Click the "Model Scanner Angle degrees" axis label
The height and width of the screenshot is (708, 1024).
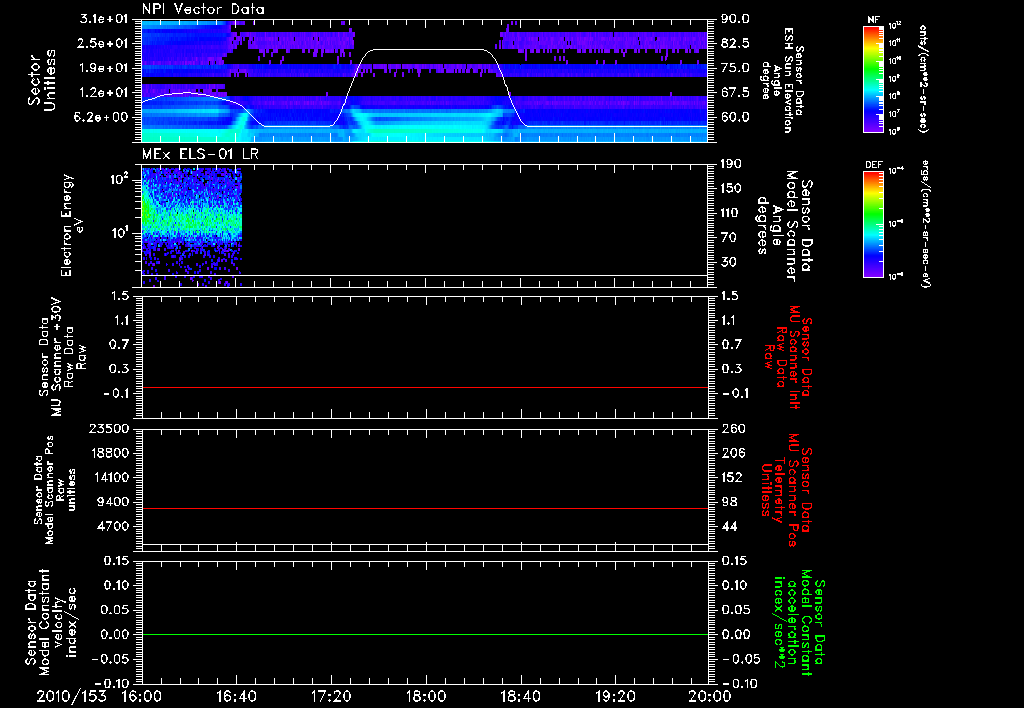784,226
